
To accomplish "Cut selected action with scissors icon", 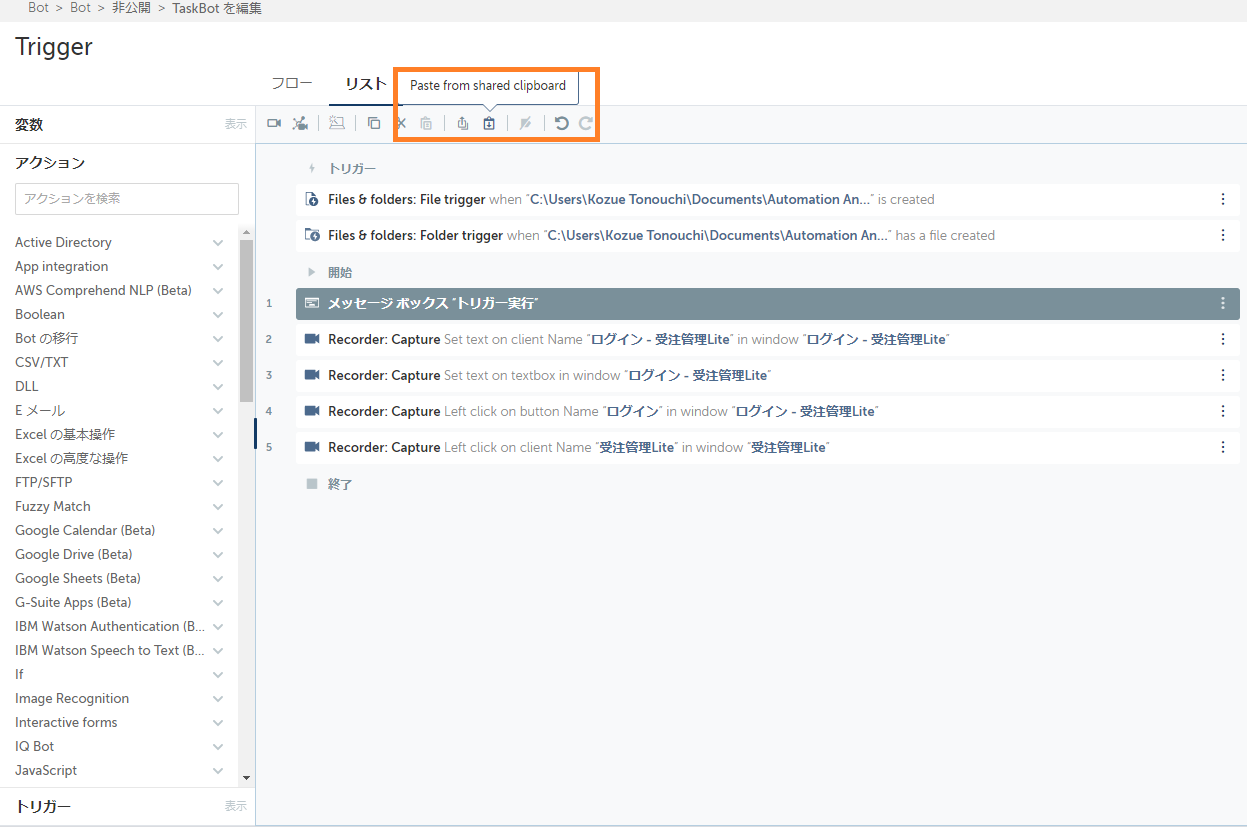I will coord(401,123).
